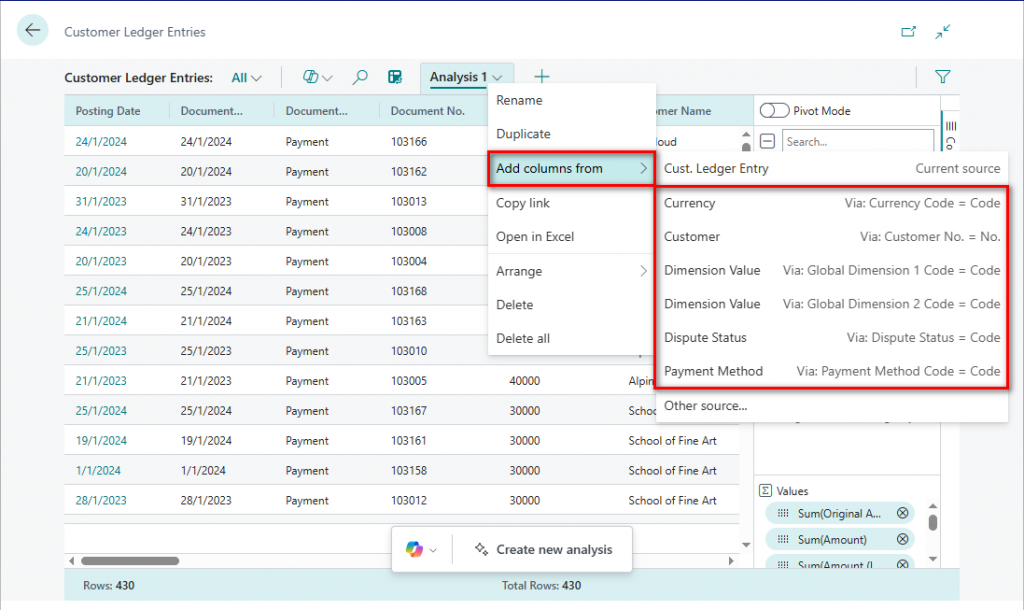This screenshot has width=1024, height=610.
Task: Open the Analysis 1 tab dropdown chevron
Action: (x=498, y=77)
